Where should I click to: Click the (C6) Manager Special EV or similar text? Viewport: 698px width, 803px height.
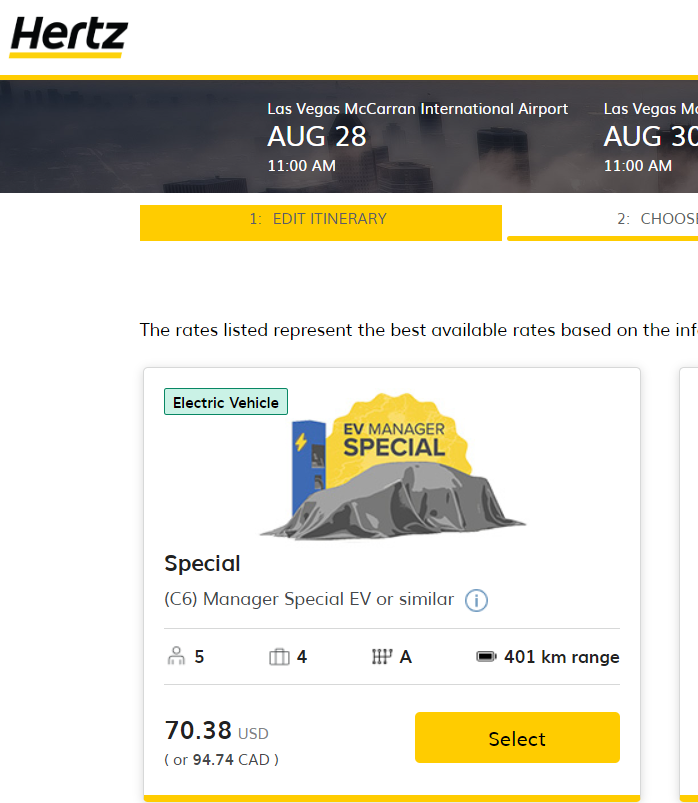click(x=309, y=599)
